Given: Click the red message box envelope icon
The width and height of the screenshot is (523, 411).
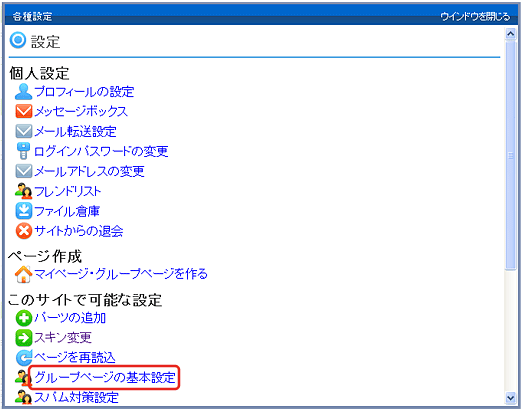Looking at the screenshot, I should 24,111.
